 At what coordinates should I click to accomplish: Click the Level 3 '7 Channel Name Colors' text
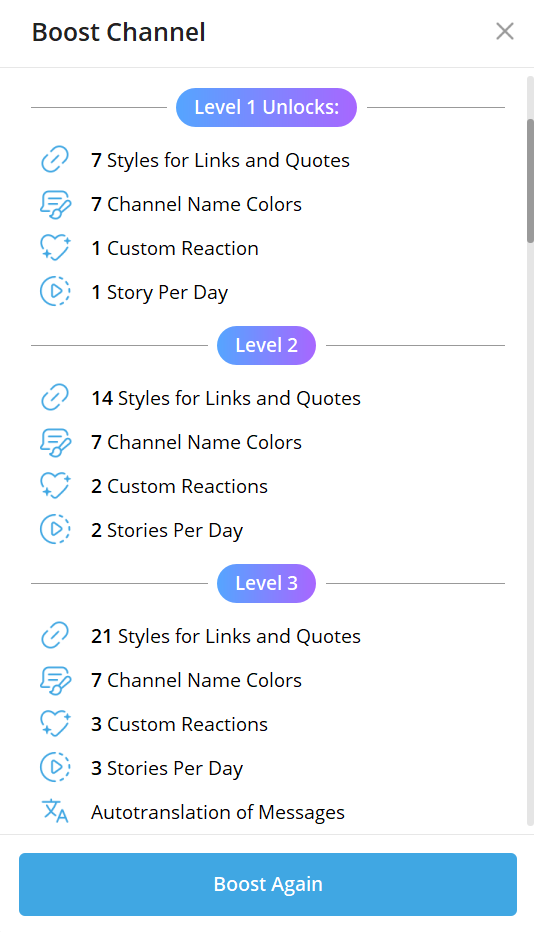(x=196, y=681)
